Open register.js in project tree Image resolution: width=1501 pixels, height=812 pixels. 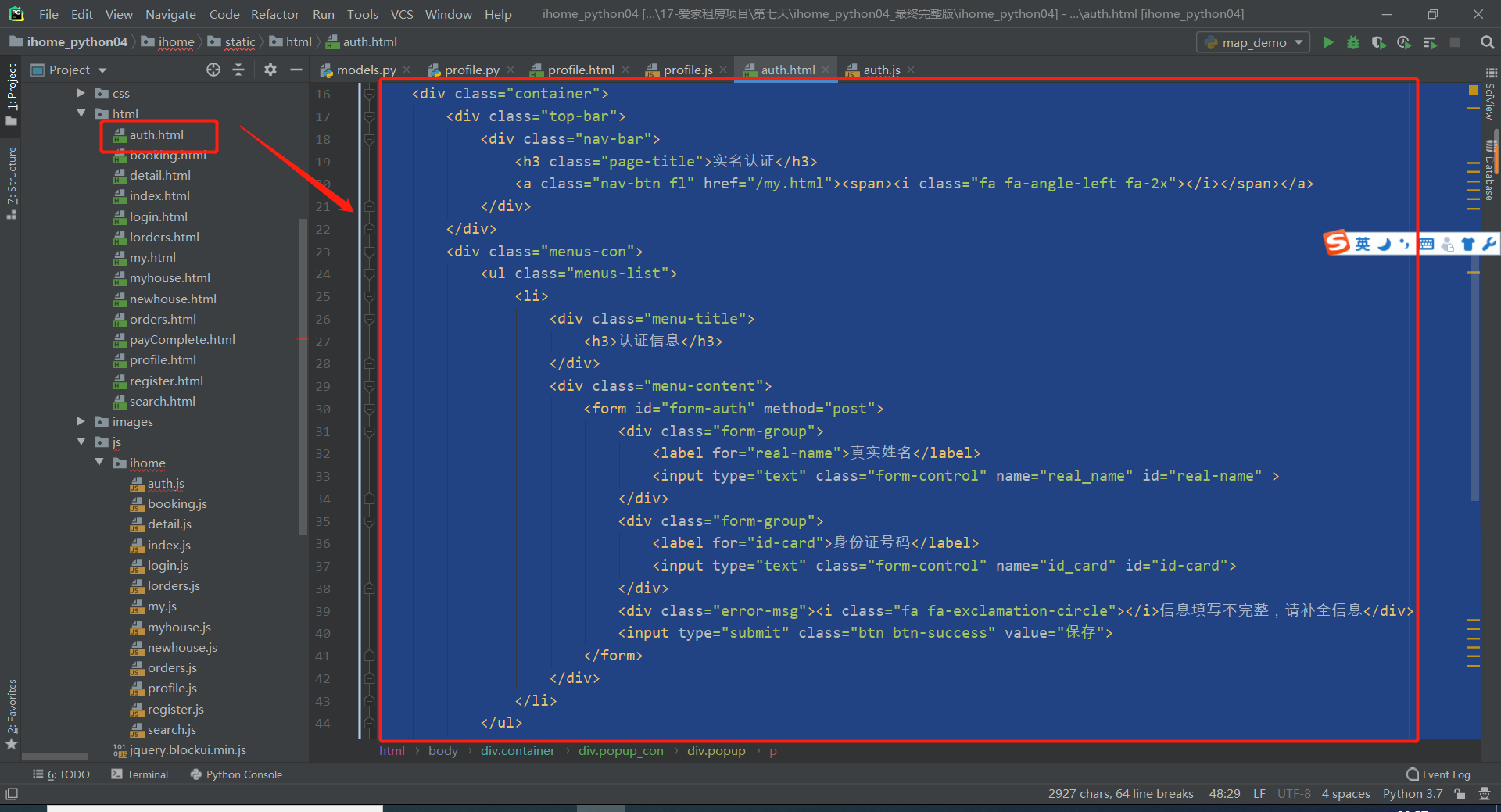[175, 709]
